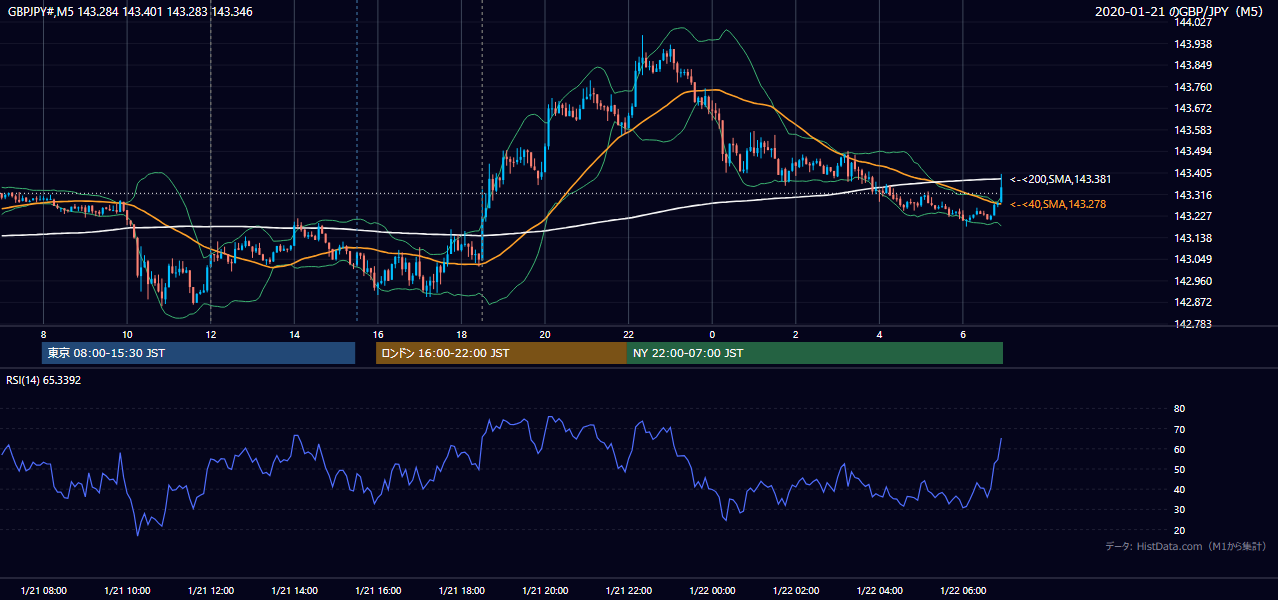Click the bottom time label 1/21 22:00
The width and height of the screenshot is (1278, 600).
628,590
